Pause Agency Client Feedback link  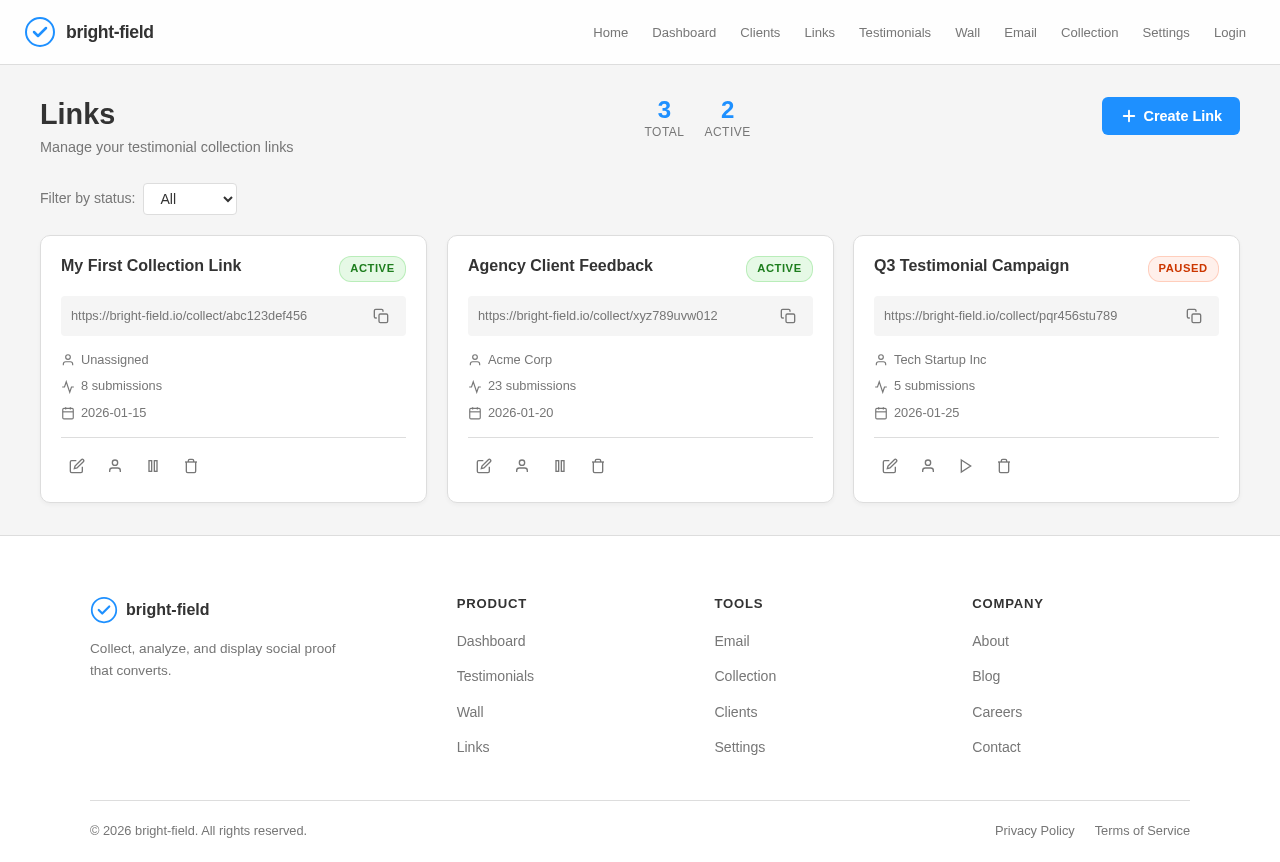pos(560,466)
